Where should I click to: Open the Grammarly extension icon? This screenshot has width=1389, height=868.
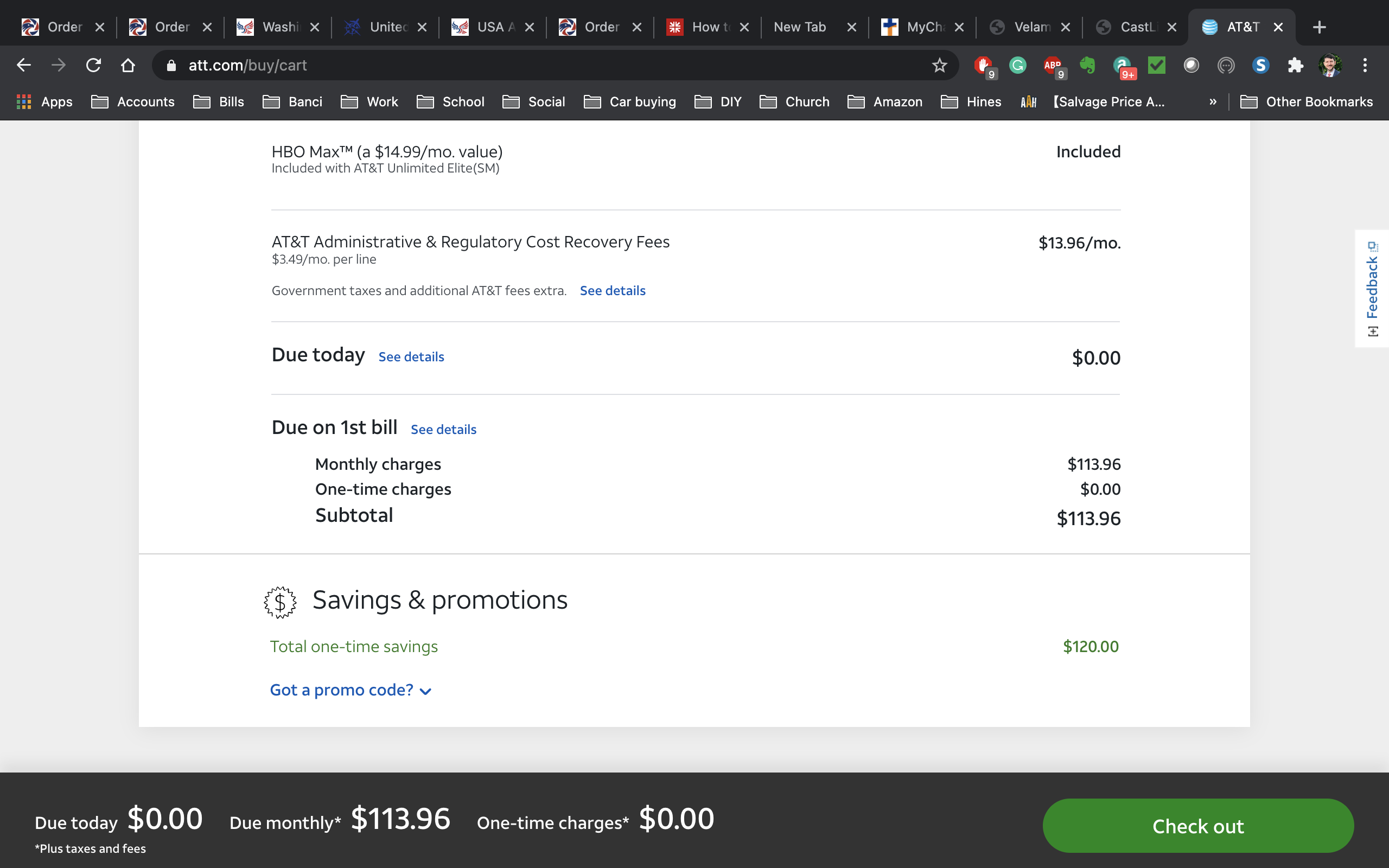[x=1018, y=66]
